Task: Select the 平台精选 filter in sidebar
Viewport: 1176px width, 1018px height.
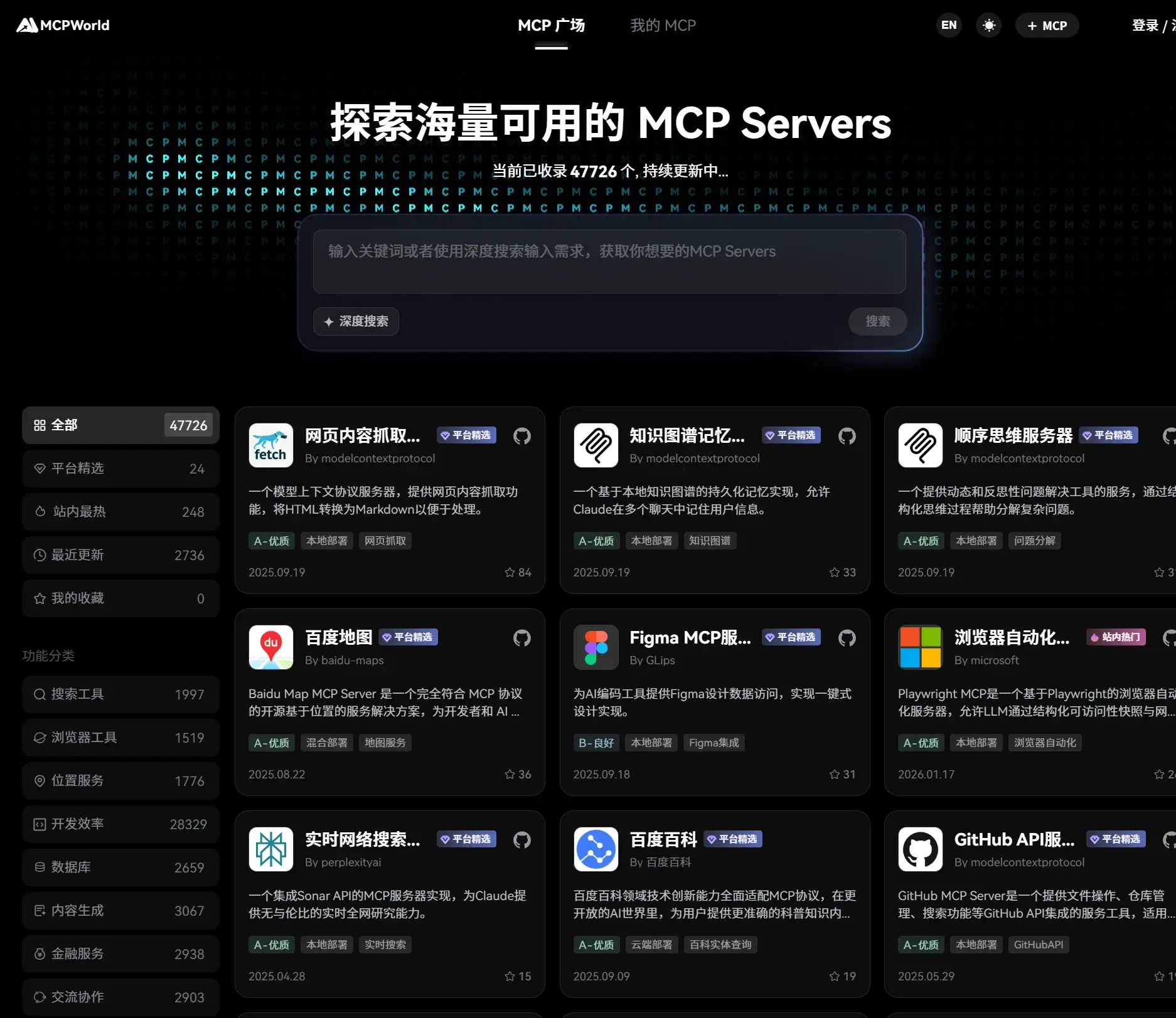Action: pyautogui.click(x=120, y=469)
